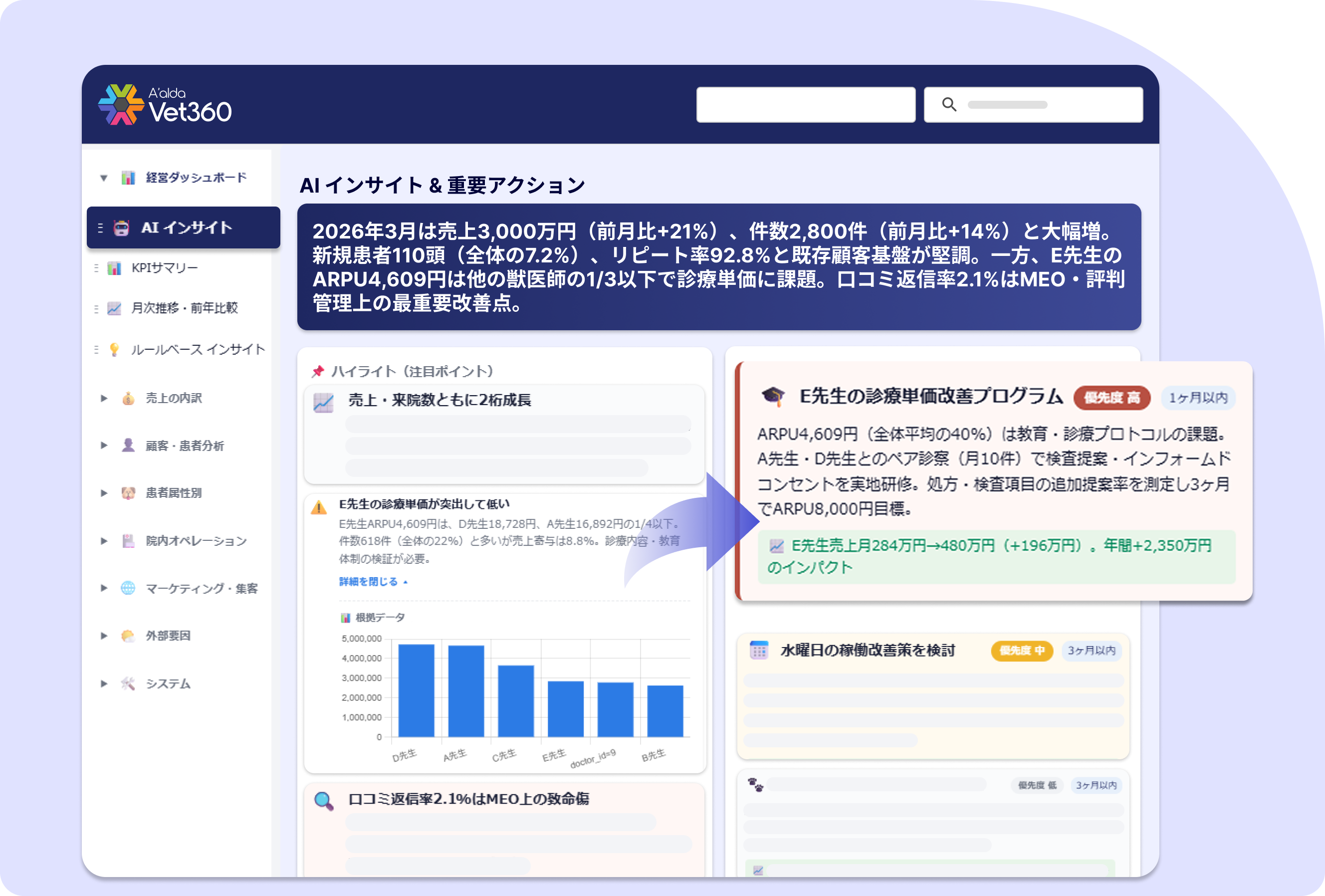Click the 口コミ返信率2.1%はMEO上の致命傷 title
The width and height of the screenshot is (1325, 896).
point(468,799)
